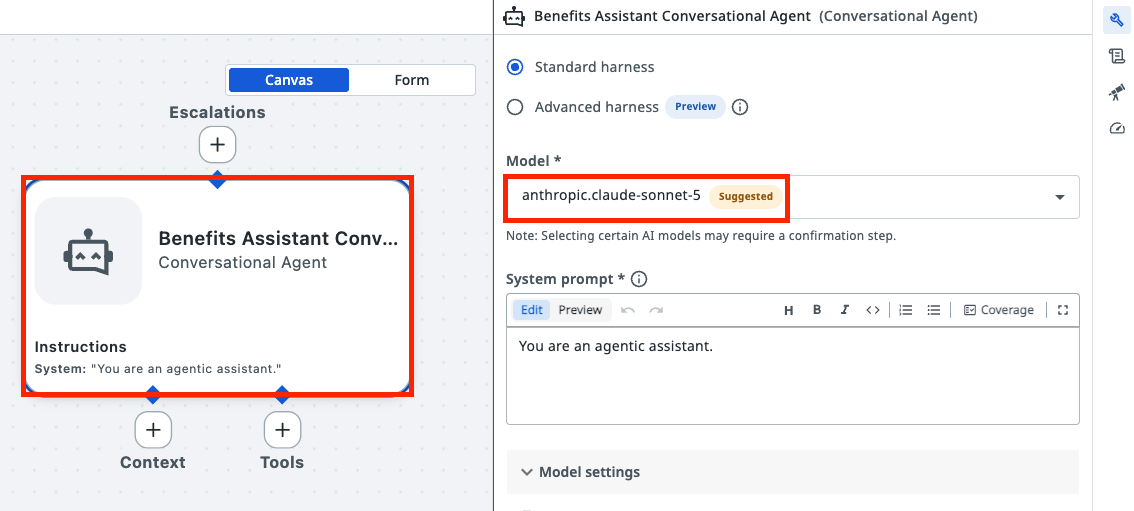This screenshot has height=511, width=1134.
Task: Open the scroll script icon in right sidebar
Action: coord(1117,56)
